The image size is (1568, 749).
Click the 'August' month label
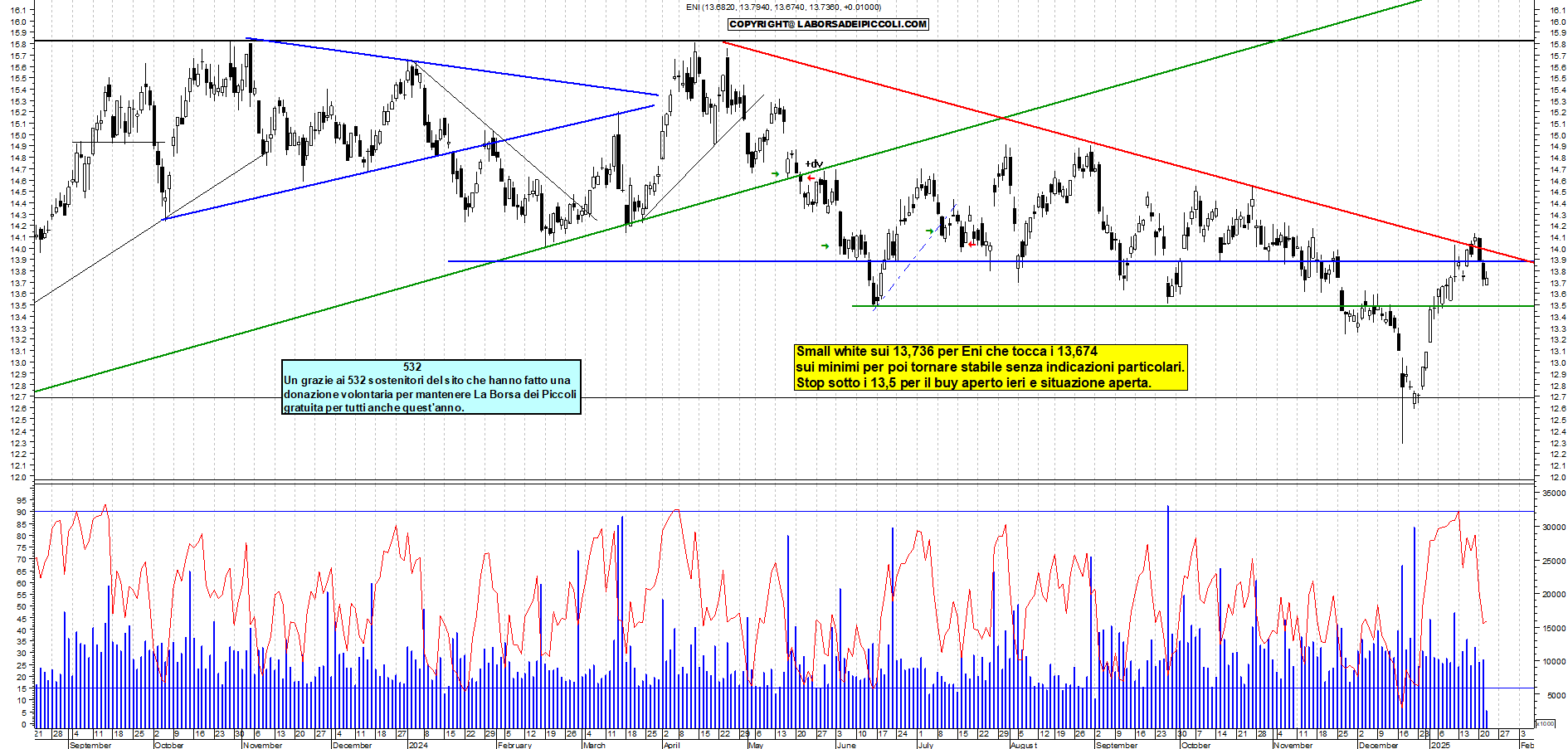[1024, 745]
